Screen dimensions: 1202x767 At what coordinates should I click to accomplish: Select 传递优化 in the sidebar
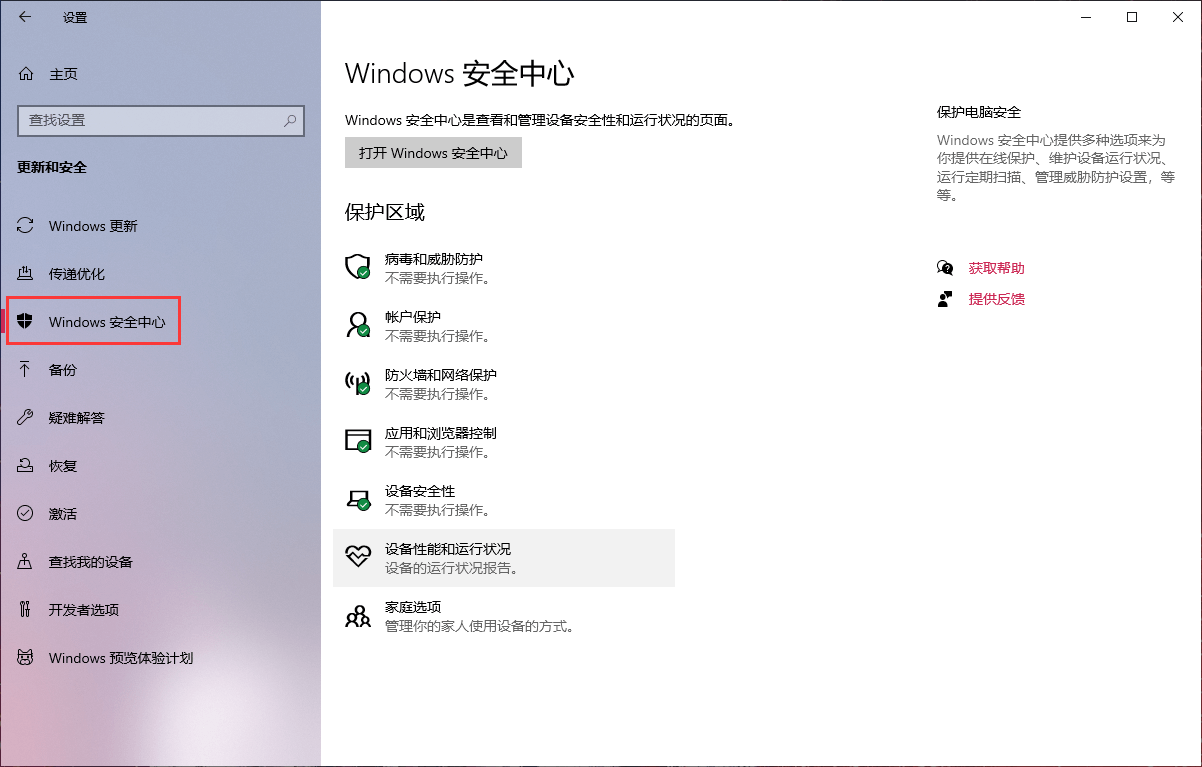click(75, 273)
